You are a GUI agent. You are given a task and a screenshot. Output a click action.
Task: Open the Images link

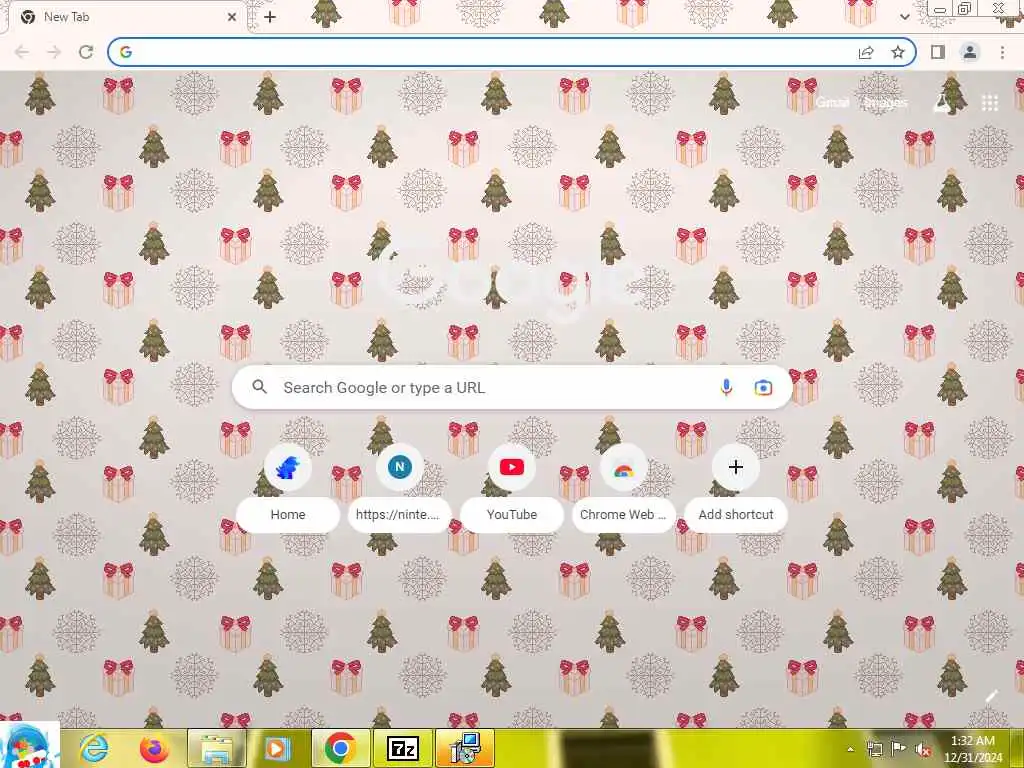(886, 103)
